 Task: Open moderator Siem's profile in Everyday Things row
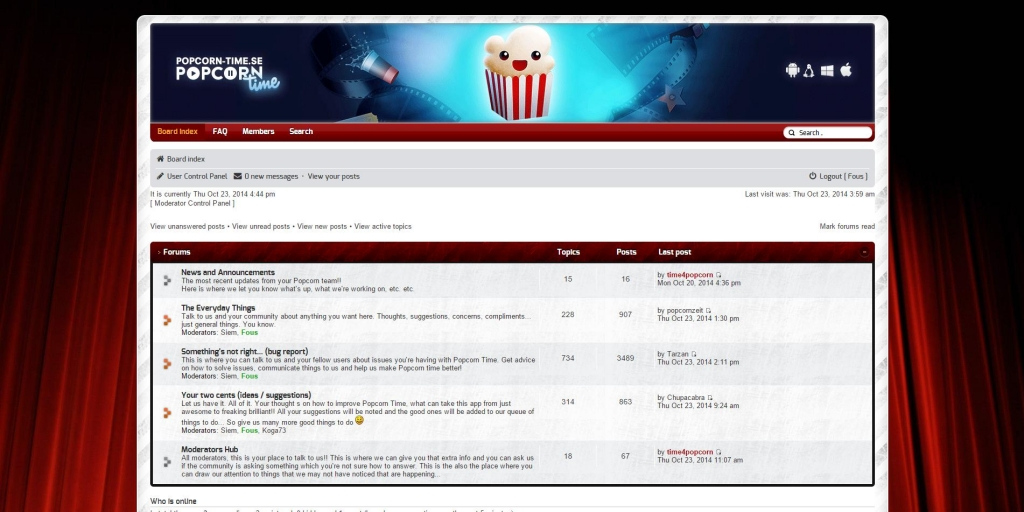coord(229,332)
